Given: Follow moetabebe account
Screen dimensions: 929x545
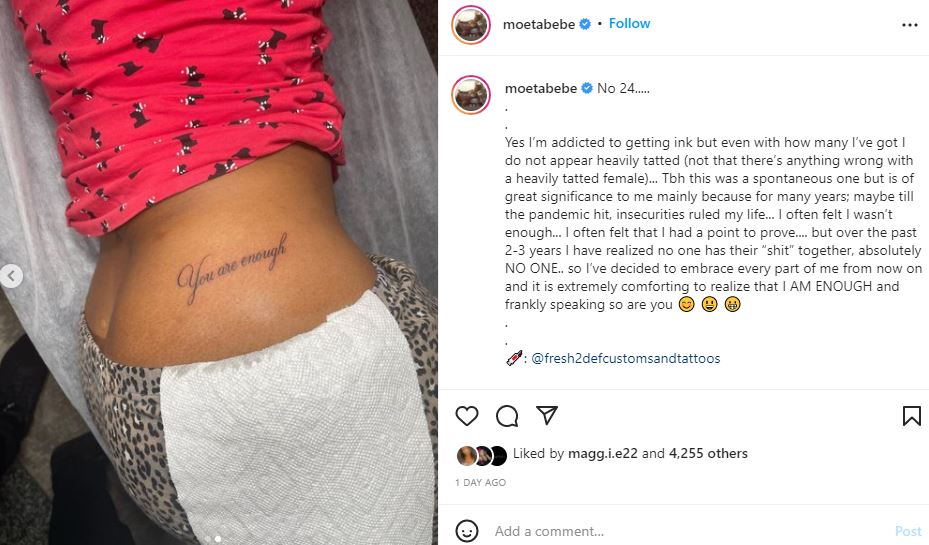Looking at the screenshot, I should coord(629,24).
